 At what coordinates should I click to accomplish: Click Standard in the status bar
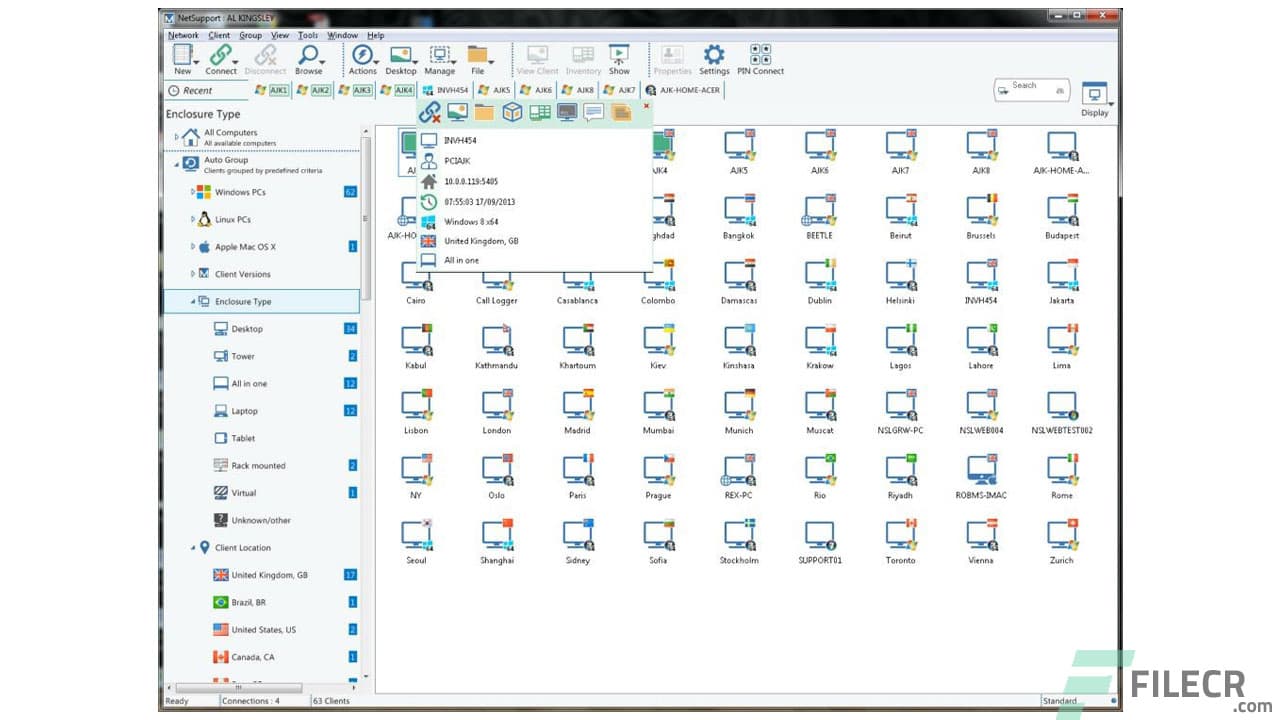tap(1061, 701)
